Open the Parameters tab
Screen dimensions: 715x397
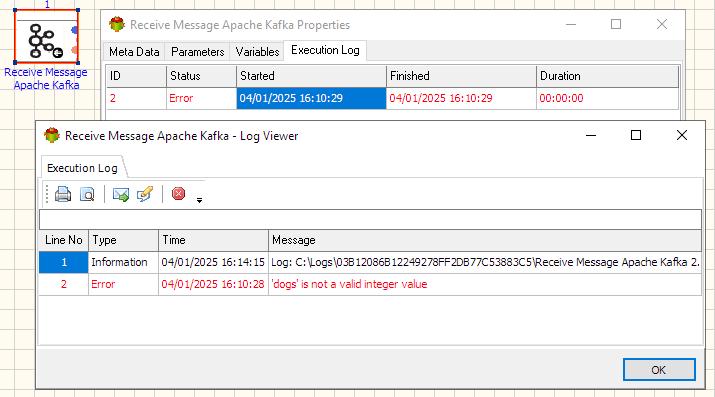(197, 52)
